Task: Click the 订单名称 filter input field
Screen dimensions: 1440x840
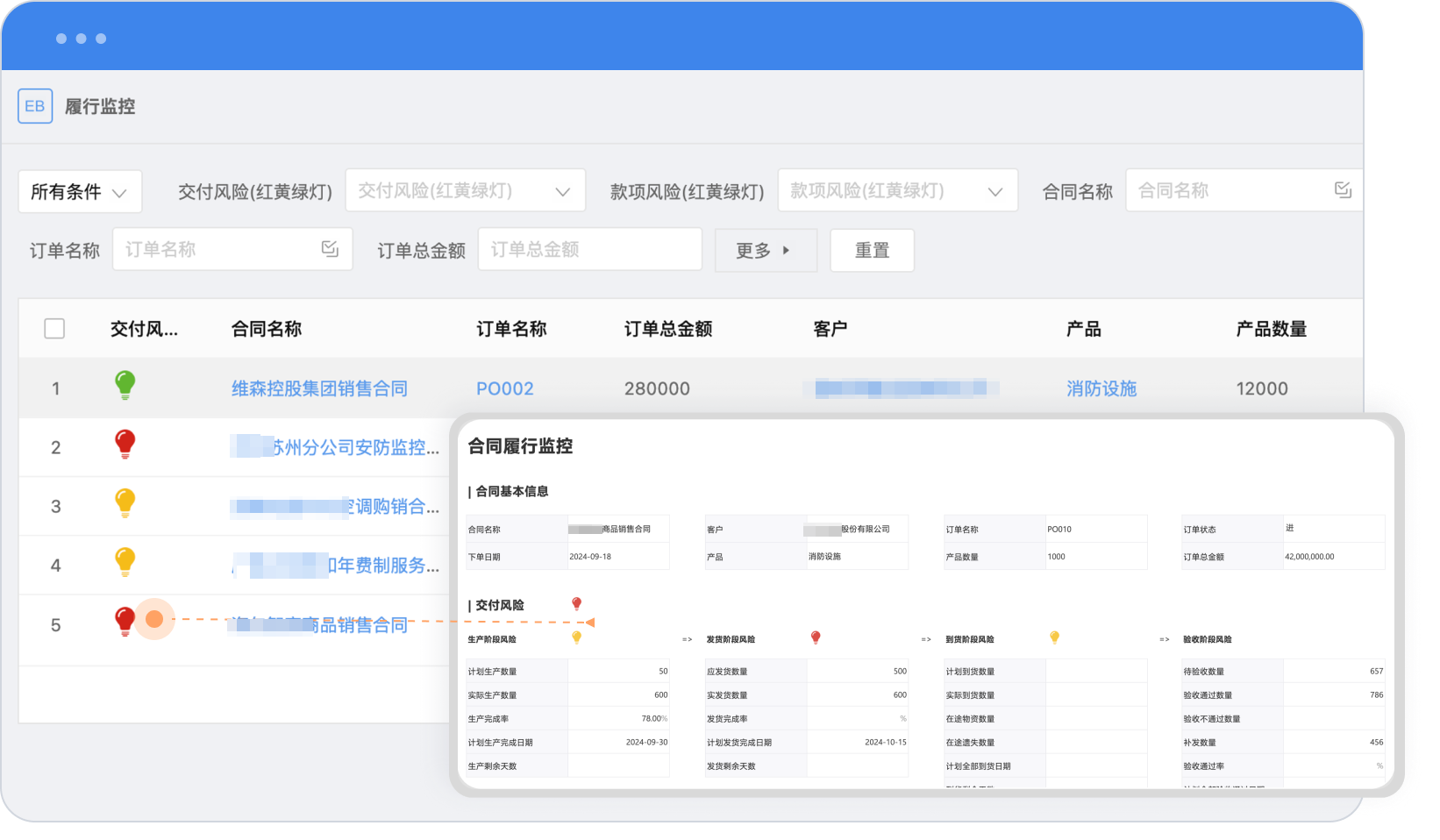Action: tap(232, 249)
